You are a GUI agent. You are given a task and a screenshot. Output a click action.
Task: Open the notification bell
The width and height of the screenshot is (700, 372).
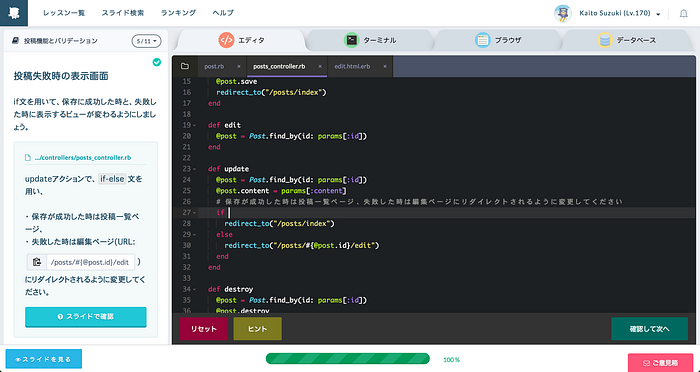click(683, 13)
